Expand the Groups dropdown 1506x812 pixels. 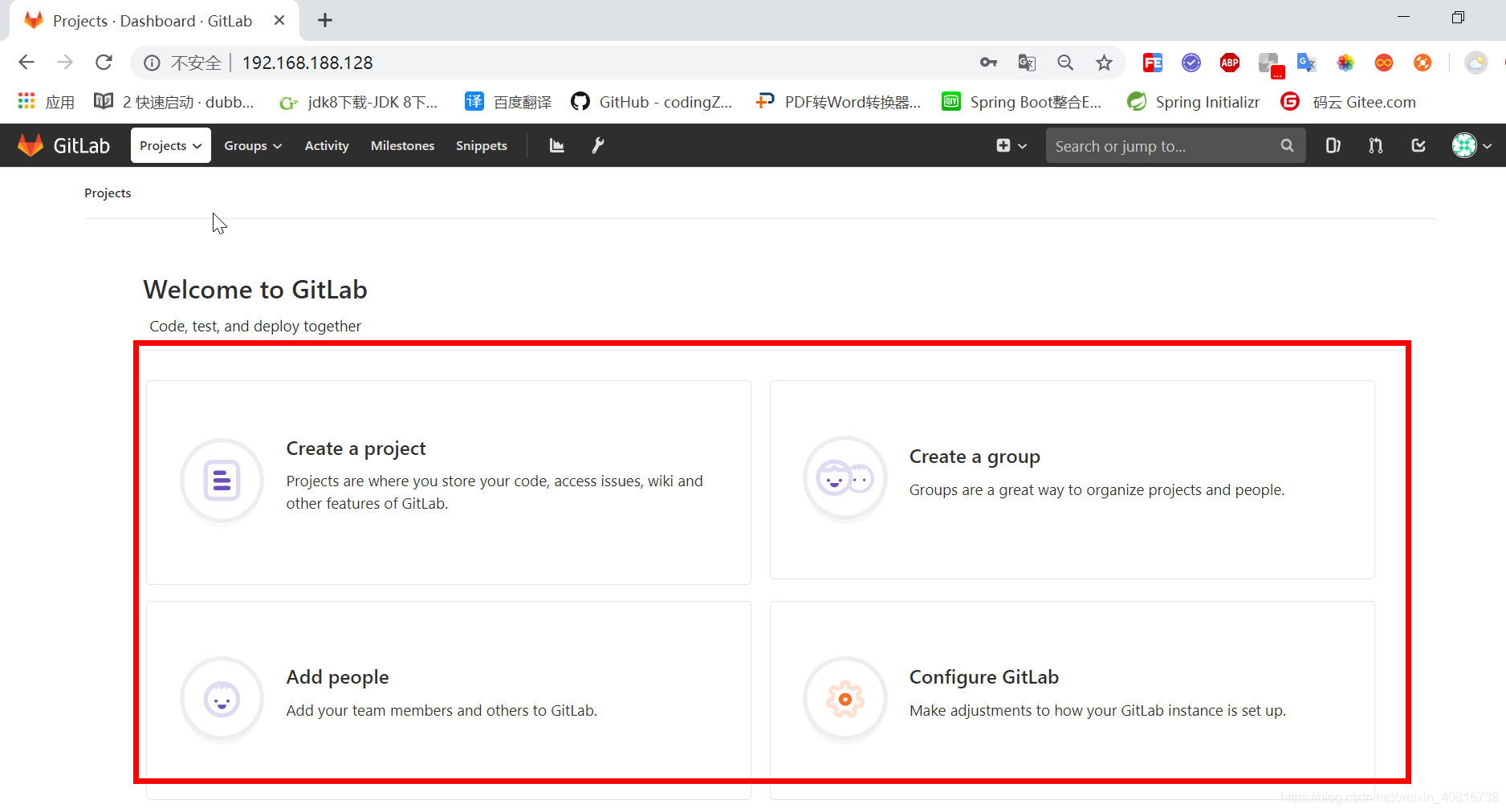pos(253,145)
